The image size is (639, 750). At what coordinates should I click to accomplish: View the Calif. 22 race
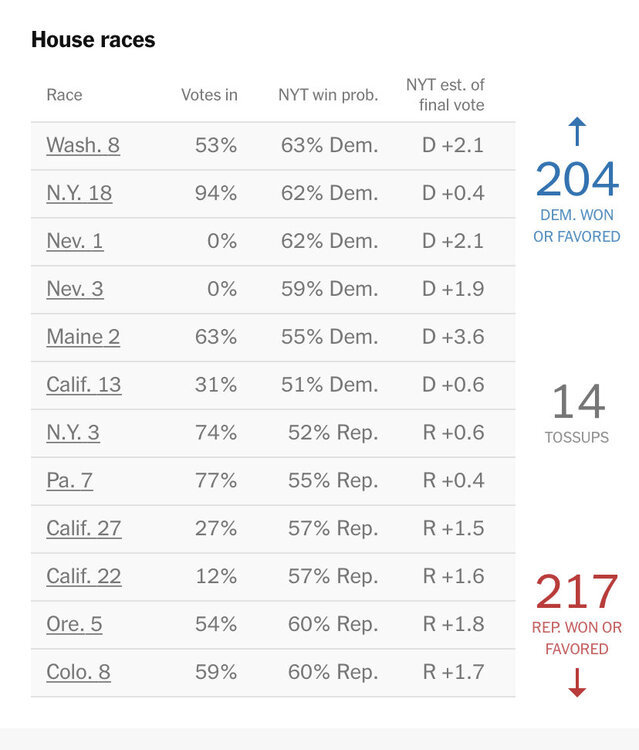[x=84, y=577]
